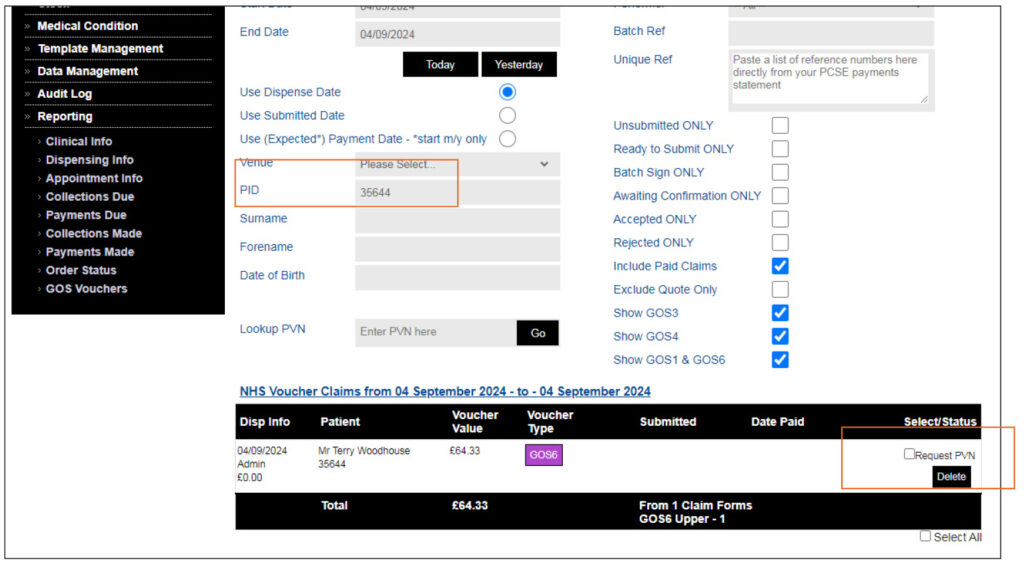Delete the Terry Woodhouse voucher claim
Screen dimensions: 1024x571
pos(951,477)
